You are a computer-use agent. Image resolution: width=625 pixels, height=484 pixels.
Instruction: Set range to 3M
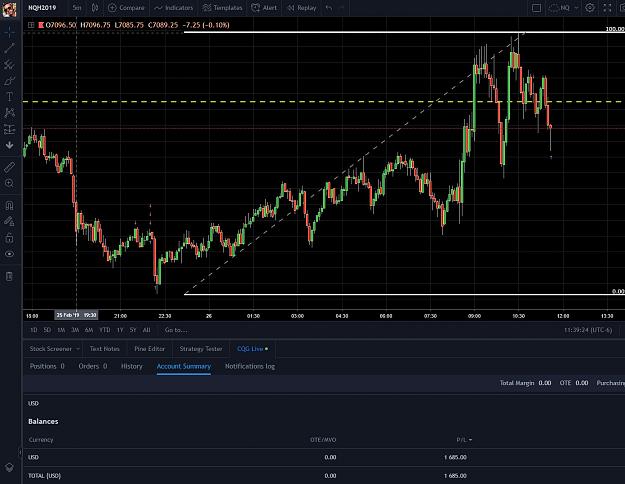(x=75, y=330)
